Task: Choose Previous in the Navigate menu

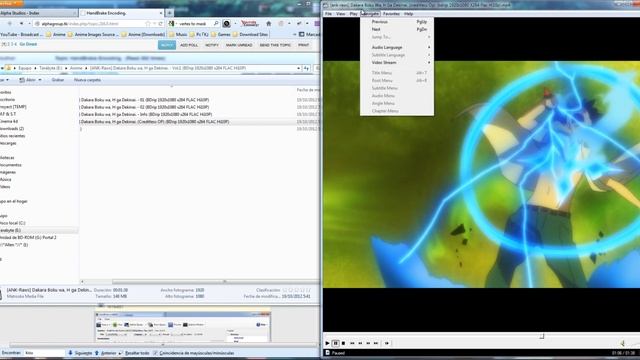Action: (397, 22)
